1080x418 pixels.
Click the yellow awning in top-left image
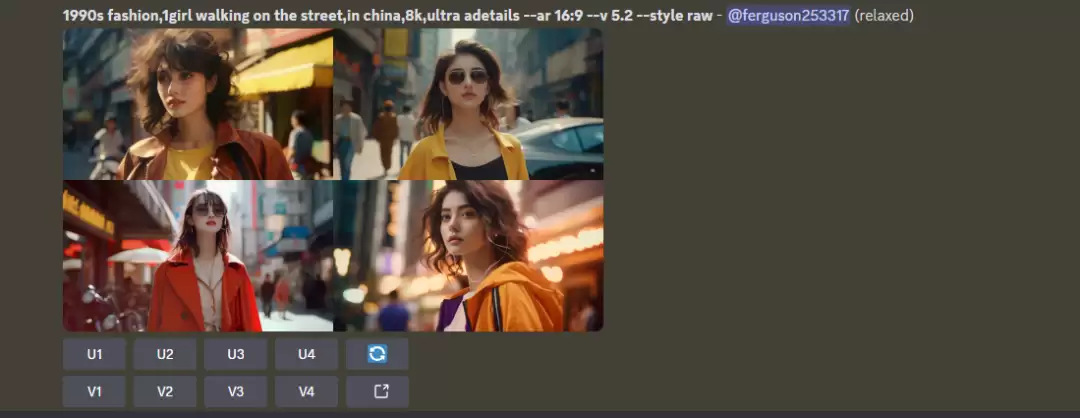pos(287,68)
